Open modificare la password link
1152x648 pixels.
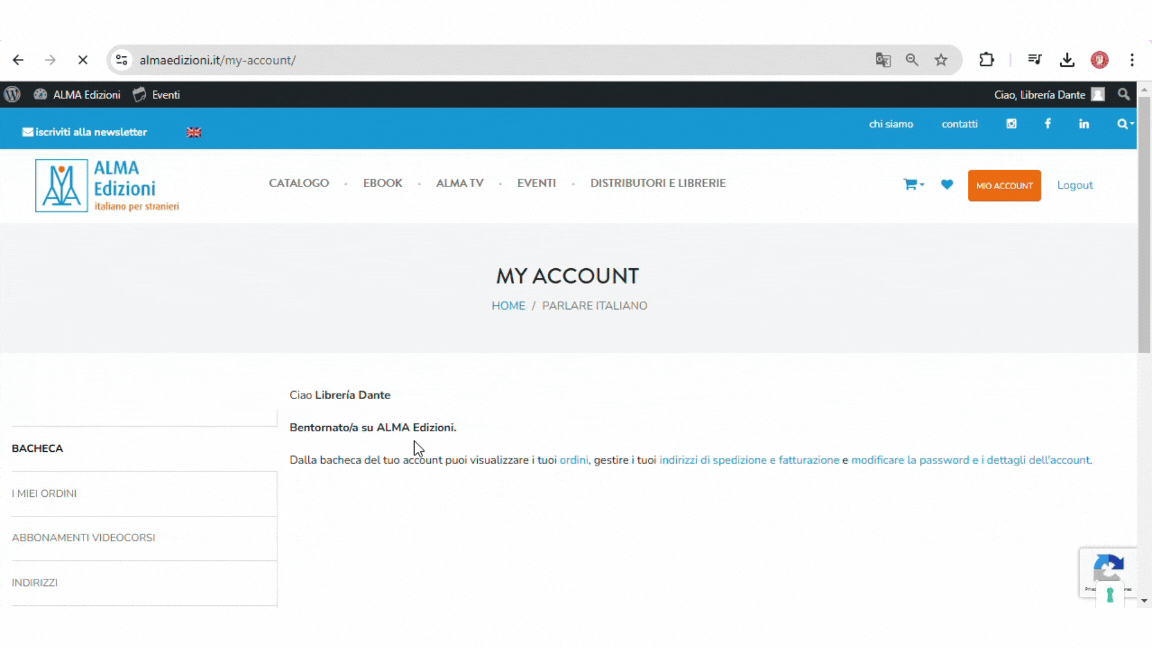click(x=971, y=460)
